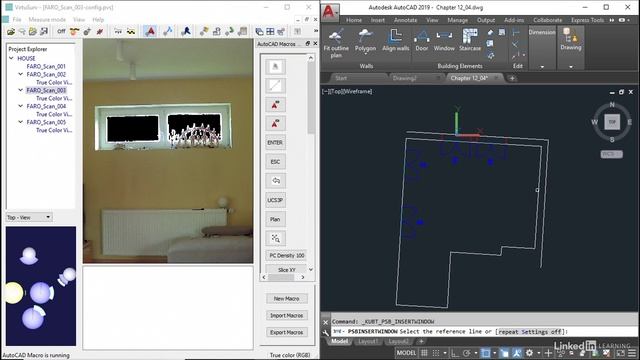Toggle ortho mode in status bar
The width and height of the screenshot is (640, 360).
tap(455, 353)
